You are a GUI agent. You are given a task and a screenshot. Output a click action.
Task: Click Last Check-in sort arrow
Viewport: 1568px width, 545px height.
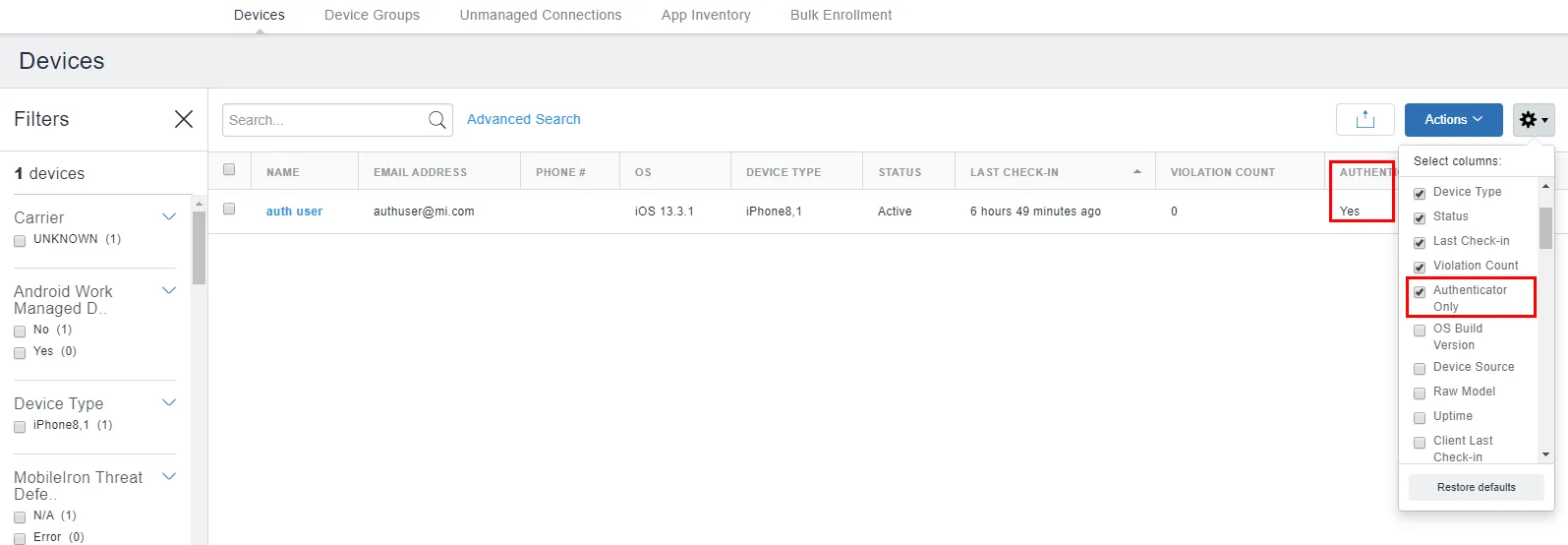1137,171
